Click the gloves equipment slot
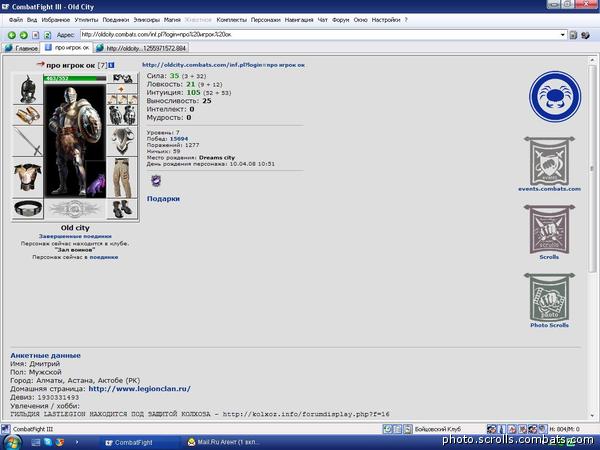 click(122, 115)
